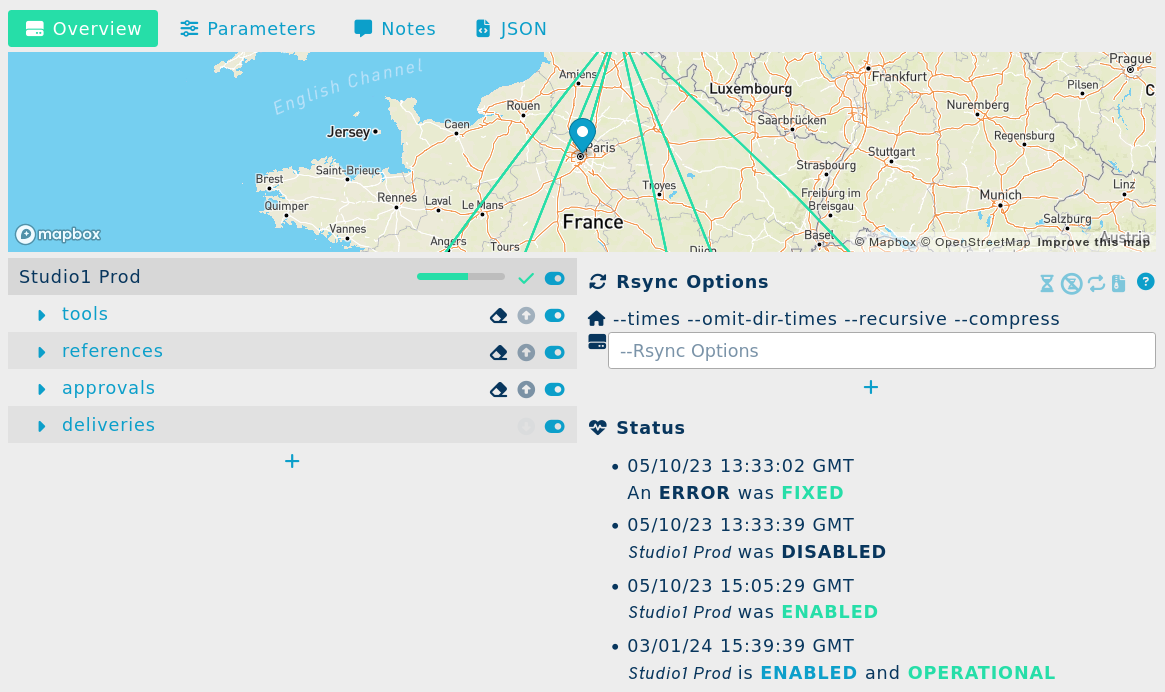Image resolution: width=1165 pixels, height=692 pixels.
Task: Add a new folder with plus below deliveries
Action: click(x=292, y=461)
